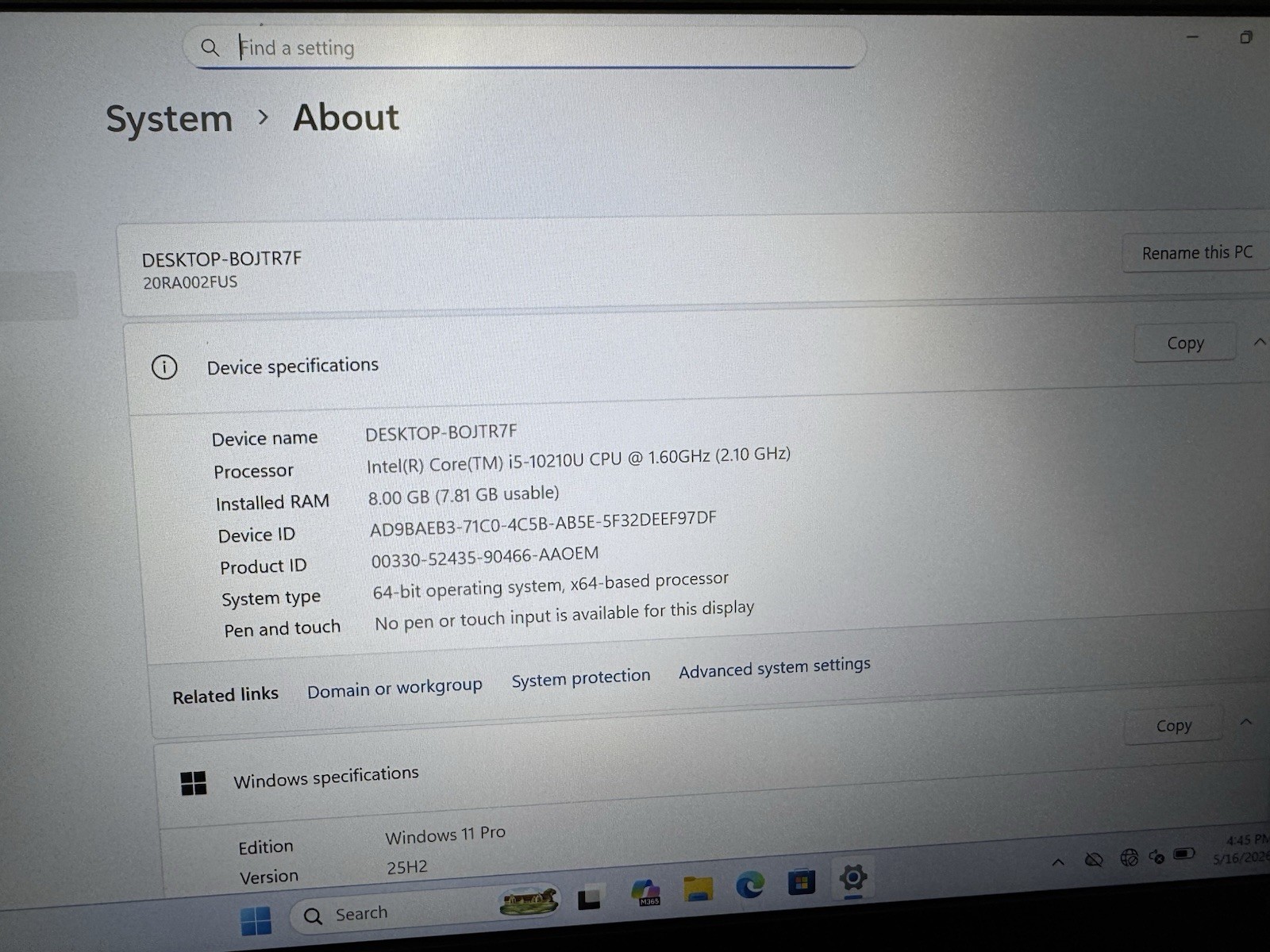Open network globe tray icon

(1129, 857)
